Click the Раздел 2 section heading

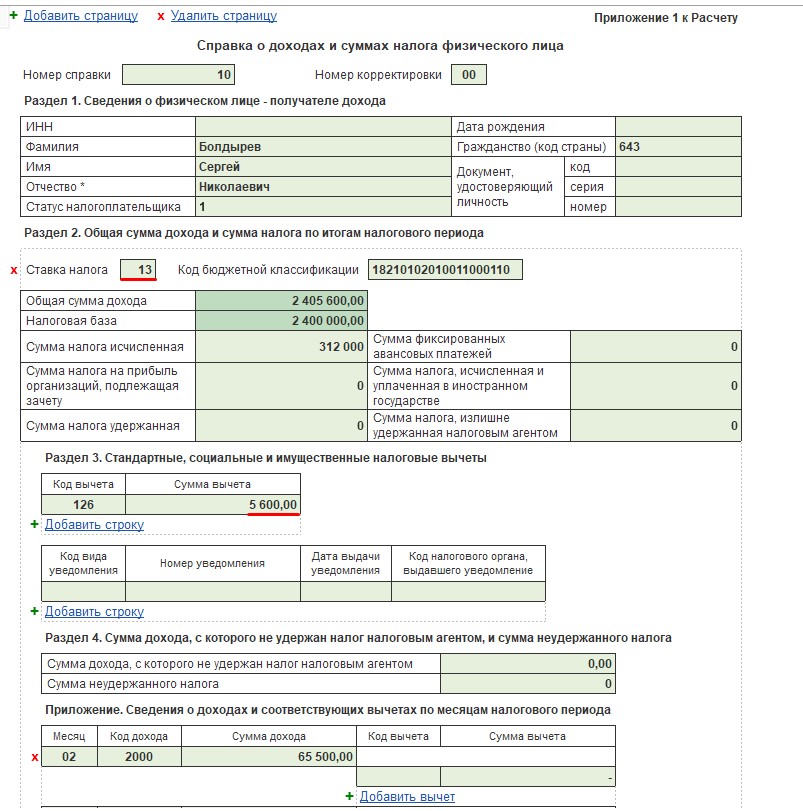click(254, 233)
